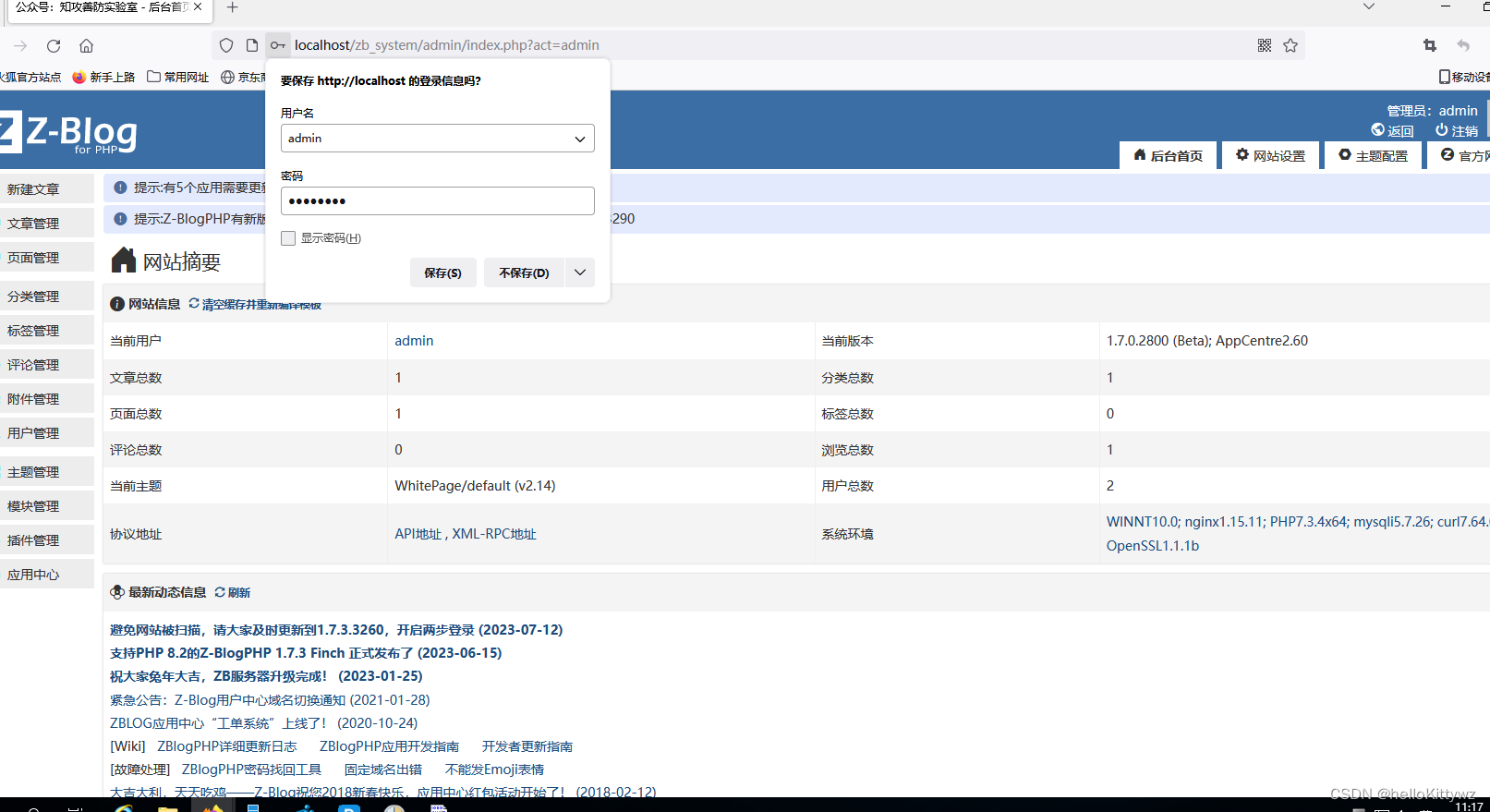Open 不能发Emoji表情 link
1490x812 pixels.
point(494,770)
